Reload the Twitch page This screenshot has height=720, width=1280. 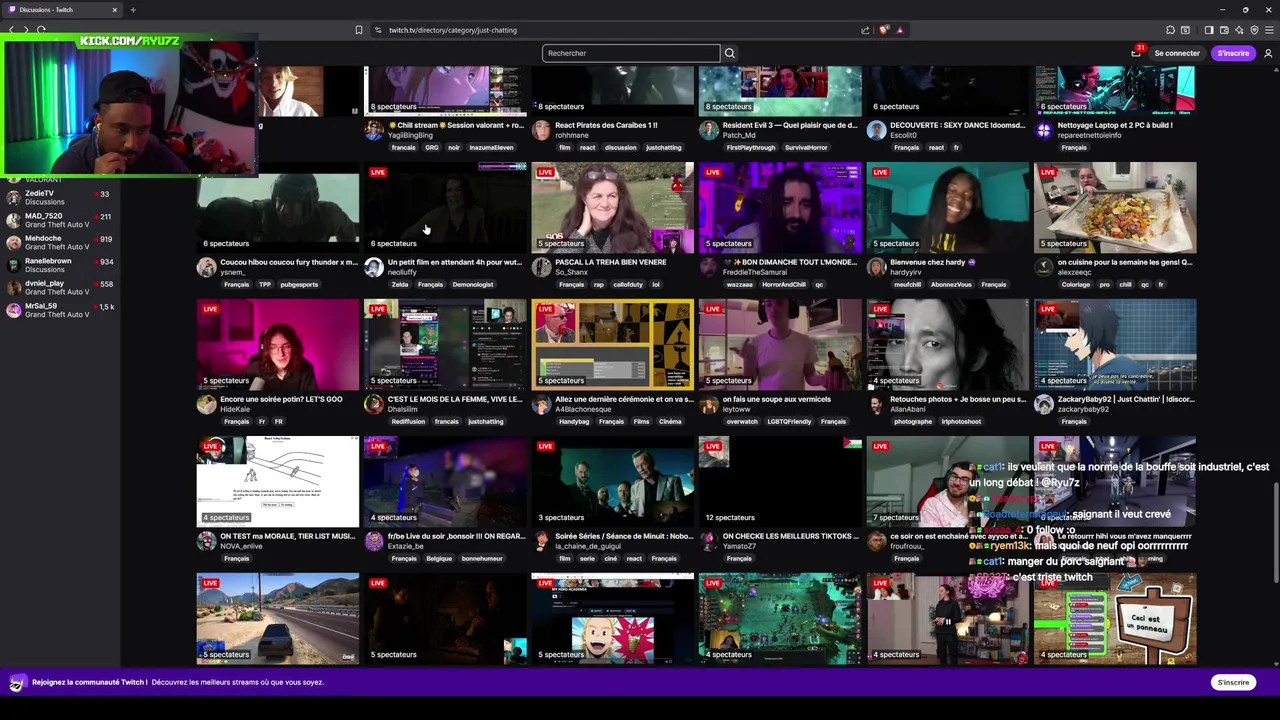coord(41,30)
